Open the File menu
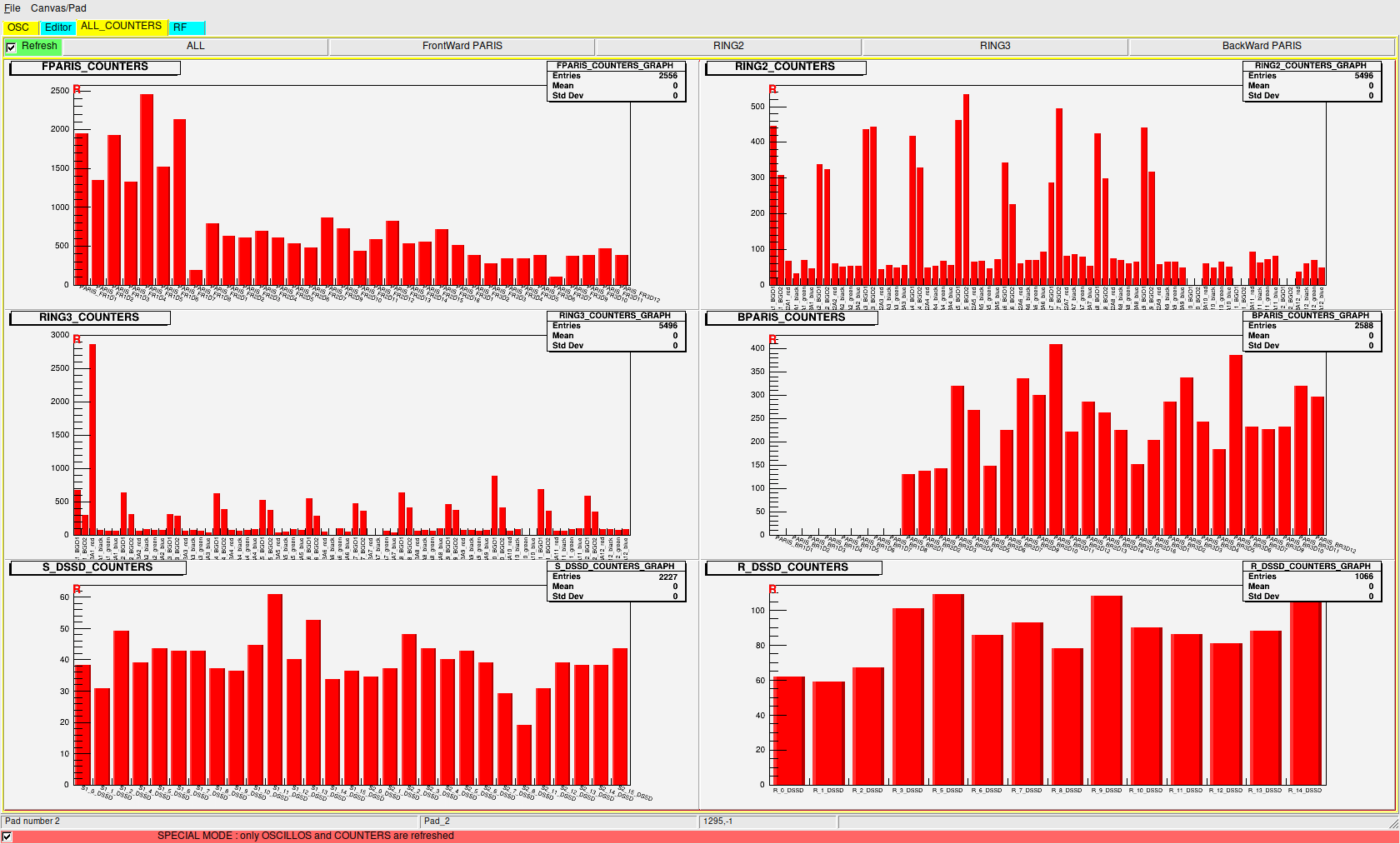The width and height of the screenshot is (1400, 844). (x=12, y=8)
